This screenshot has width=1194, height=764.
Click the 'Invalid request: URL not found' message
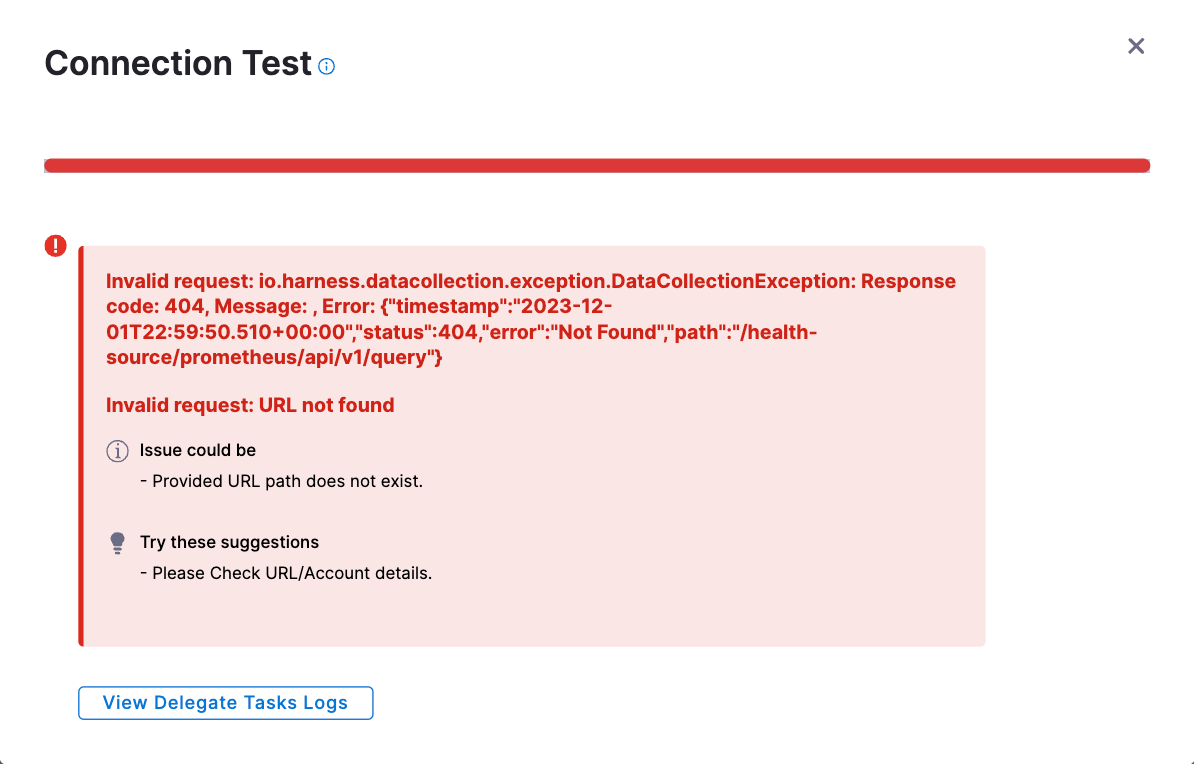(250, 405)
